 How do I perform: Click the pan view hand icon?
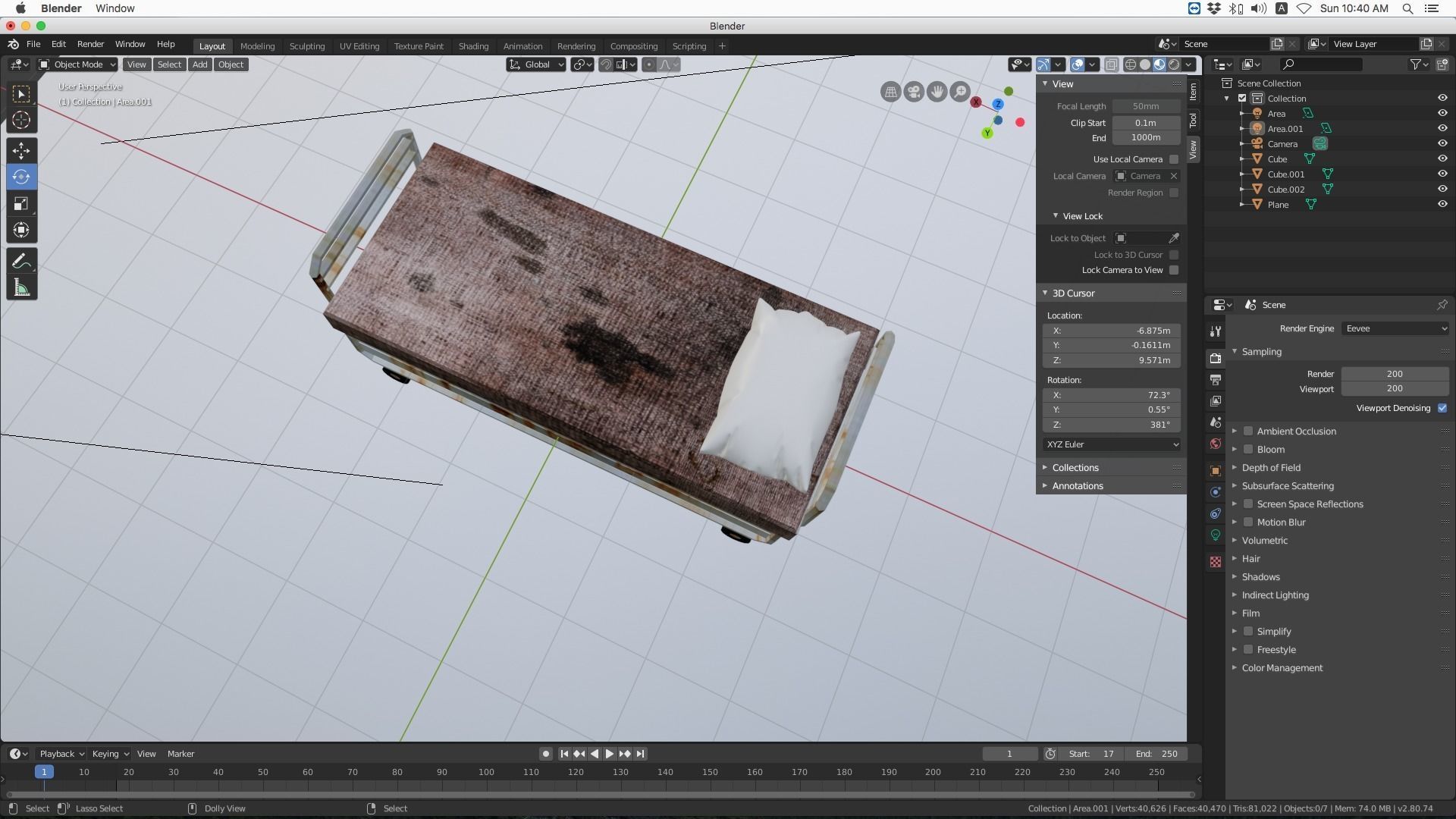[937, 92]
